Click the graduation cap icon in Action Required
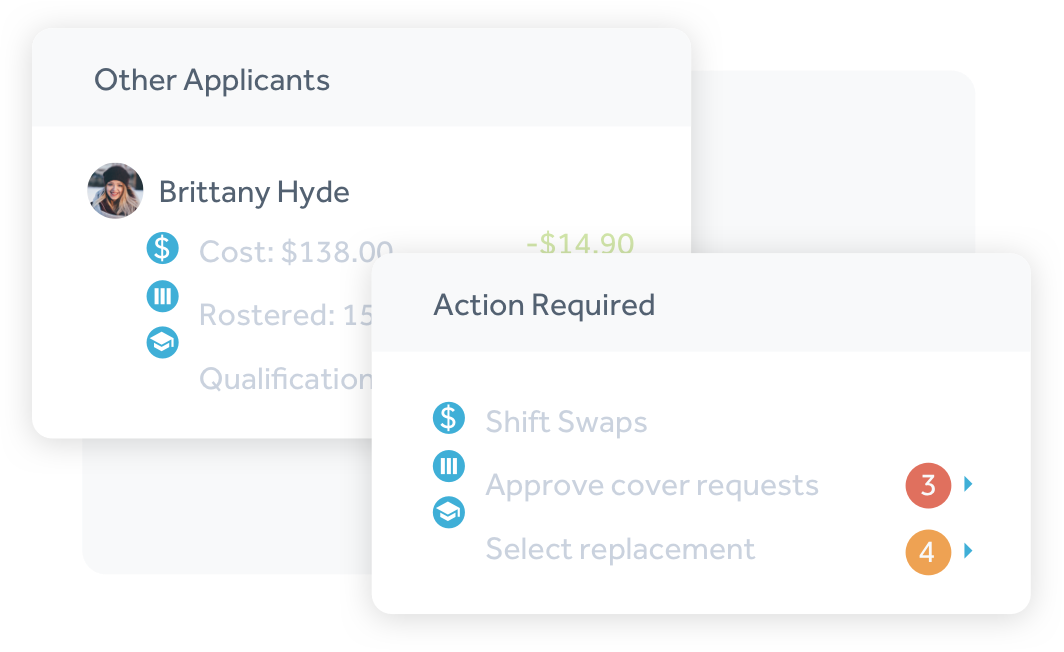The height and width of the screenshot is (652, 1064). (449, 512)
